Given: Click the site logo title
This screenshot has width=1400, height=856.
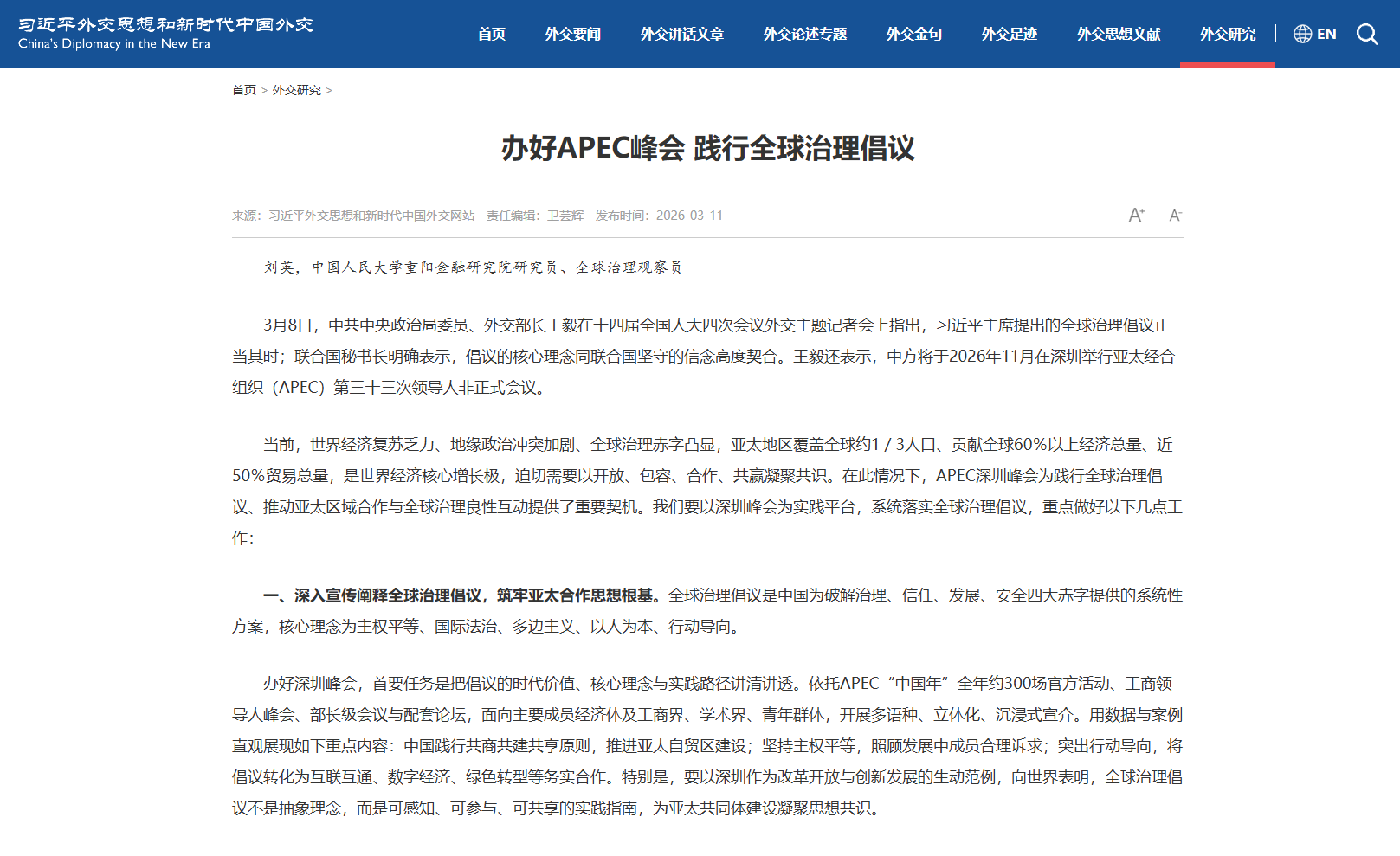Looking at the screenshot, I should (165, 33).
